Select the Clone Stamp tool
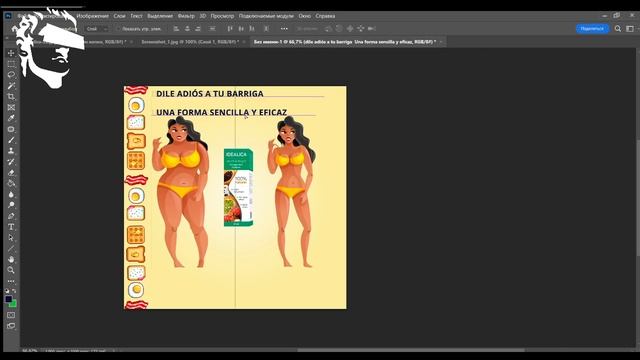 [11, 151]
